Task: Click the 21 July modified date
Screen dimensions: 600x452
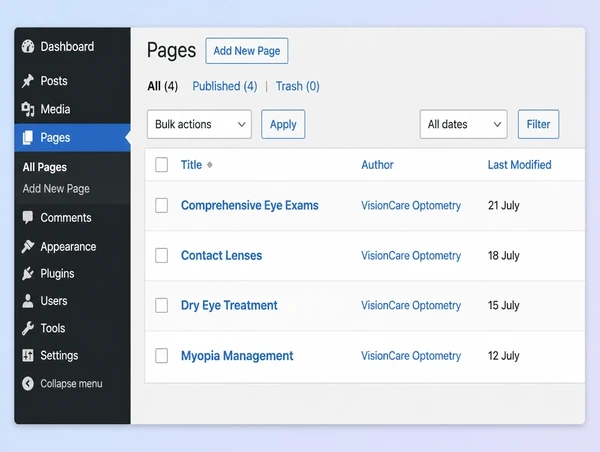Action: coord(504,205)
